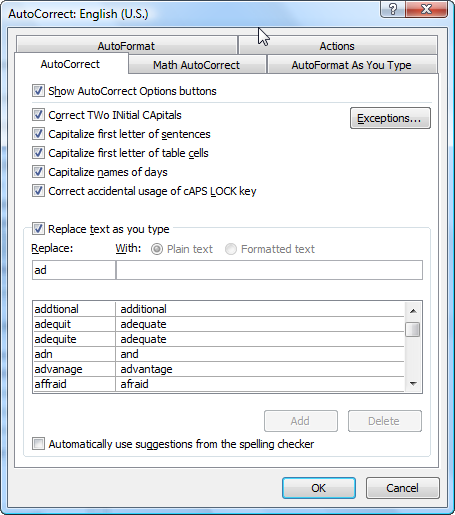Screen dimensions: 455x515
Task: Click the advantage replacement text
Action: (146, 369)
